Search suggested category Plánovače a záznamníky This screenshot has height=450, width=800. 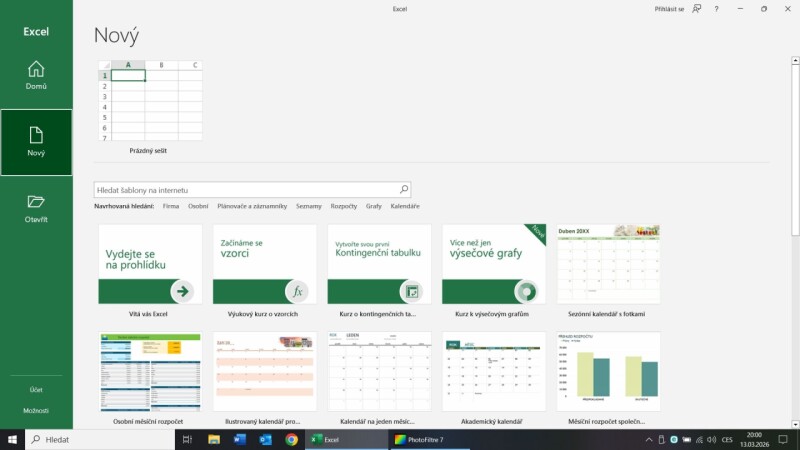tap(252, 206)
